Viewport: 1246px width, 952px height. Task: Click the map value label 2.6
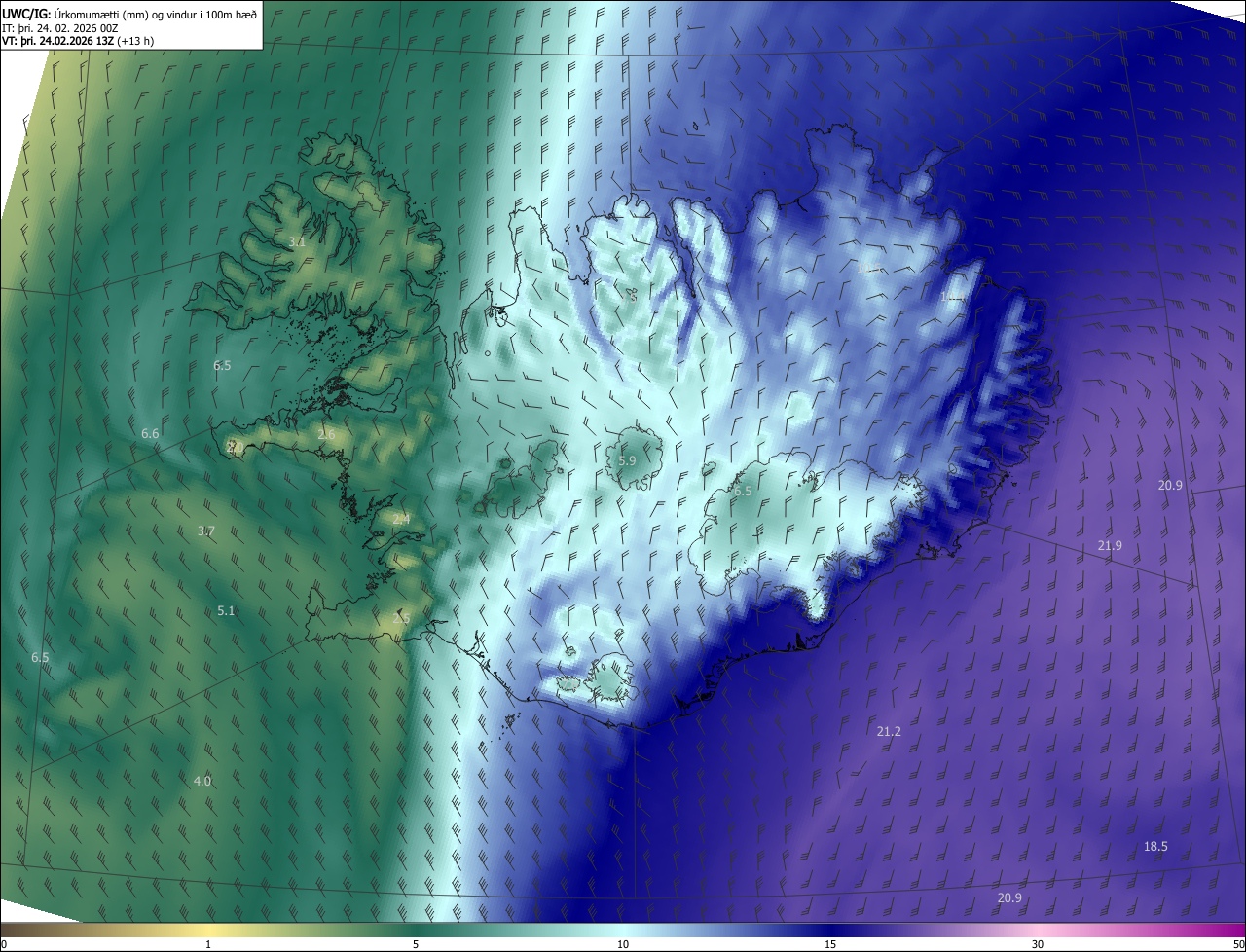point(326,434)
